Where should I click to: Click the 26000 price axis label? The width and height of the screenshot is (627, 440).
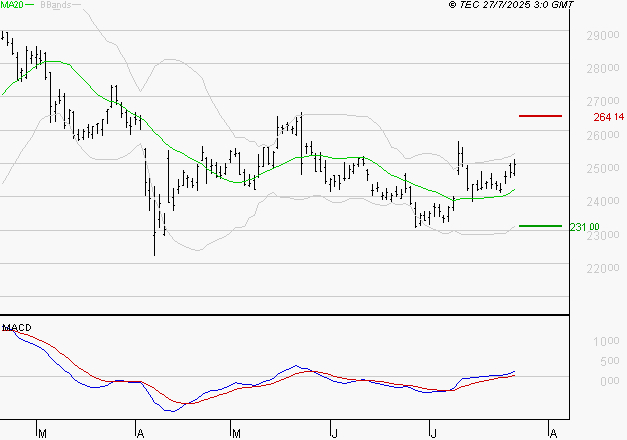[x=603, y=136]
